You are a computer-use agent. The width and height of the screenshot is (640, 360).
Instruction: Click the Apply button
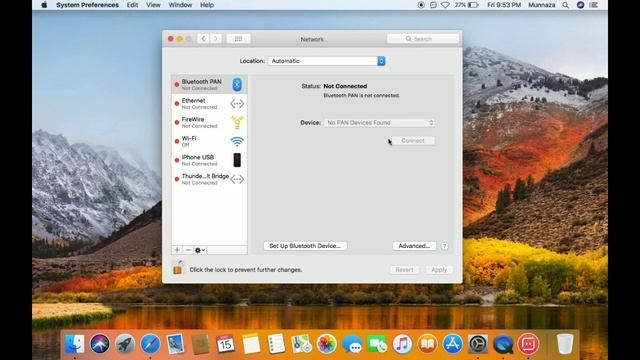439,269
